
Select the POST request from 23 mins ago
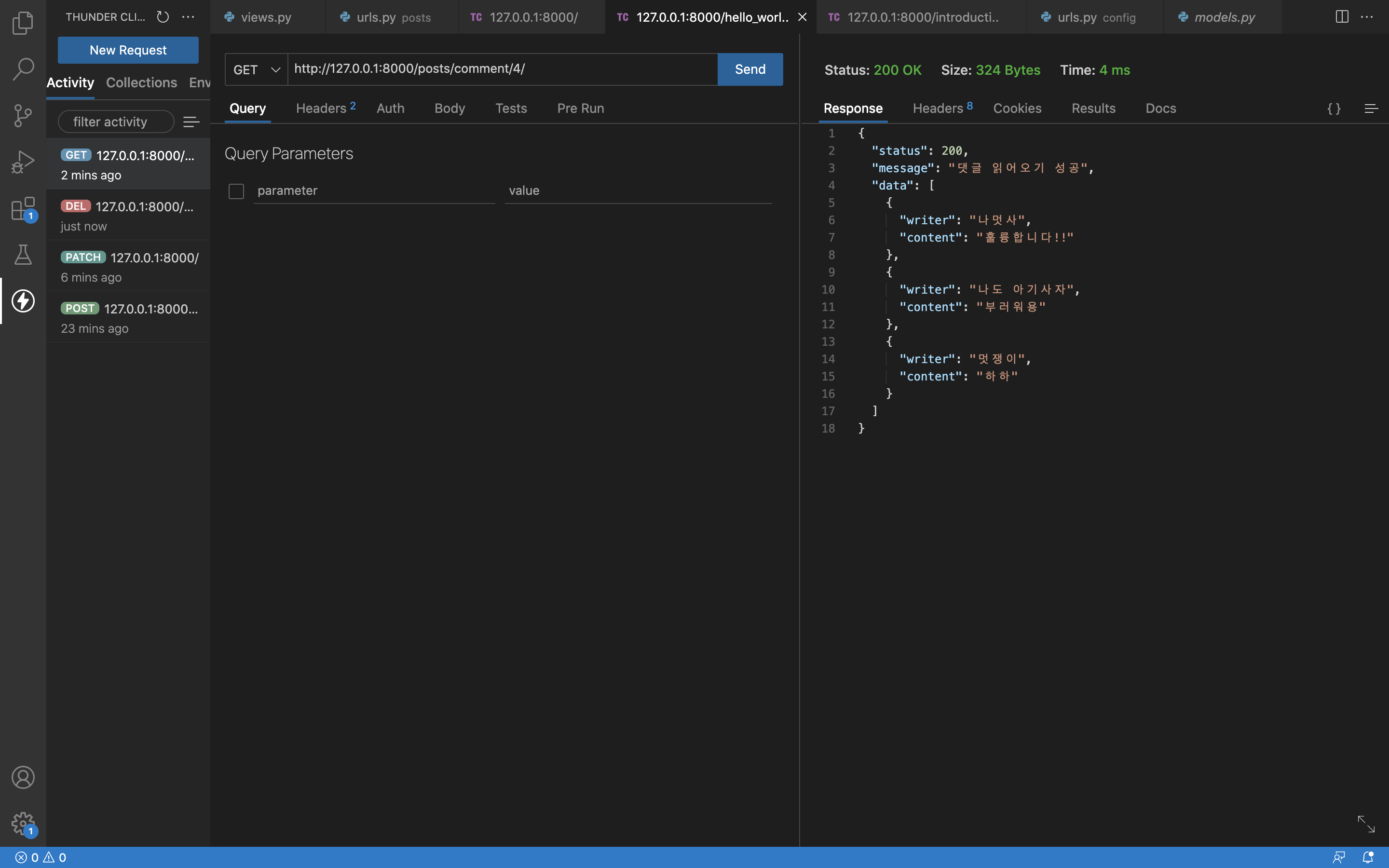(x=129, y=317)
